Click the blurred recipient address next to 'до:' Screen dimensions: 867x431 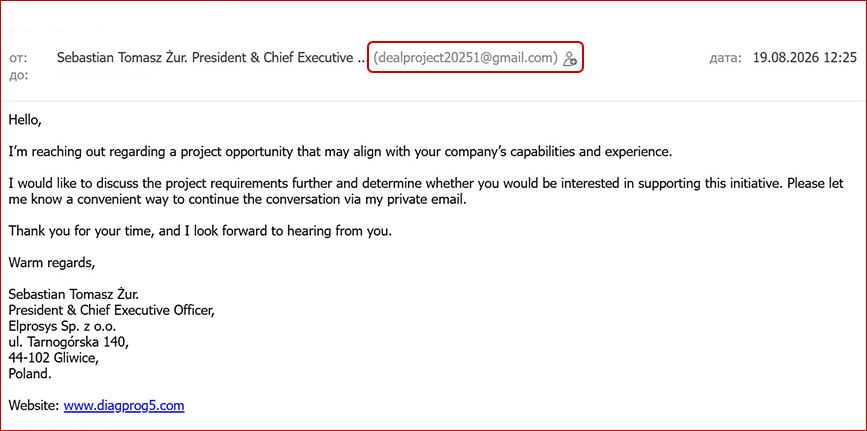point(103,75)
